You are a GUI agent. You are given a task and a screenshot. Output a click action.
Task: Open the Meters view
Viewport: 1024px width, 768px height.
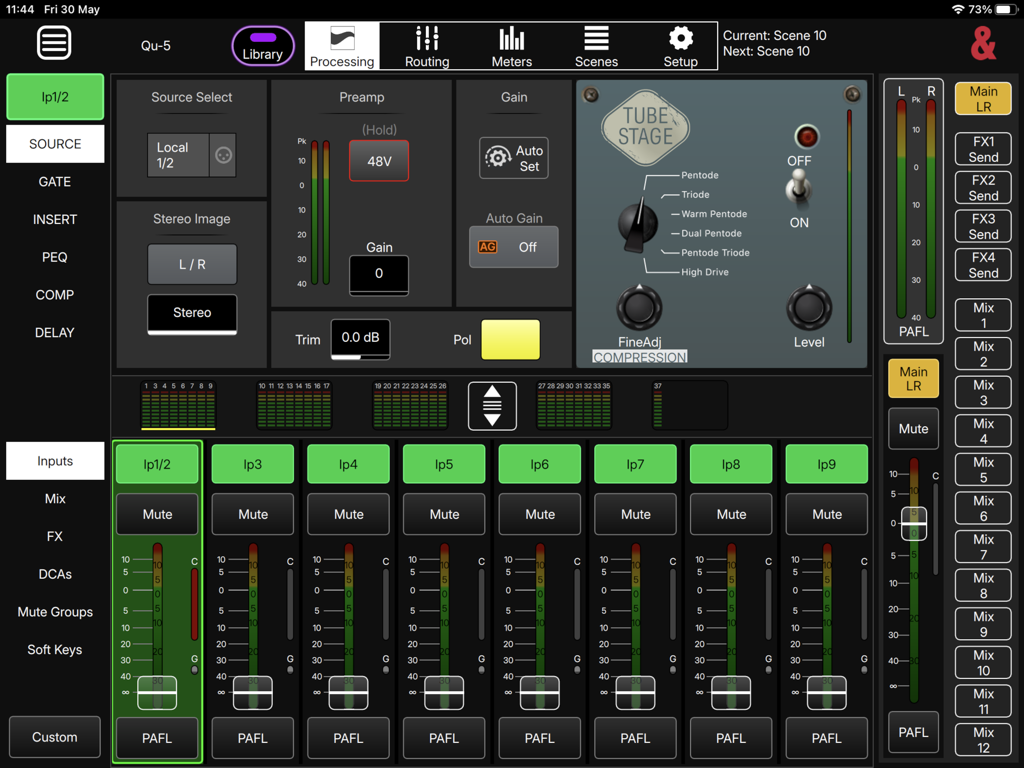point(511,45)
